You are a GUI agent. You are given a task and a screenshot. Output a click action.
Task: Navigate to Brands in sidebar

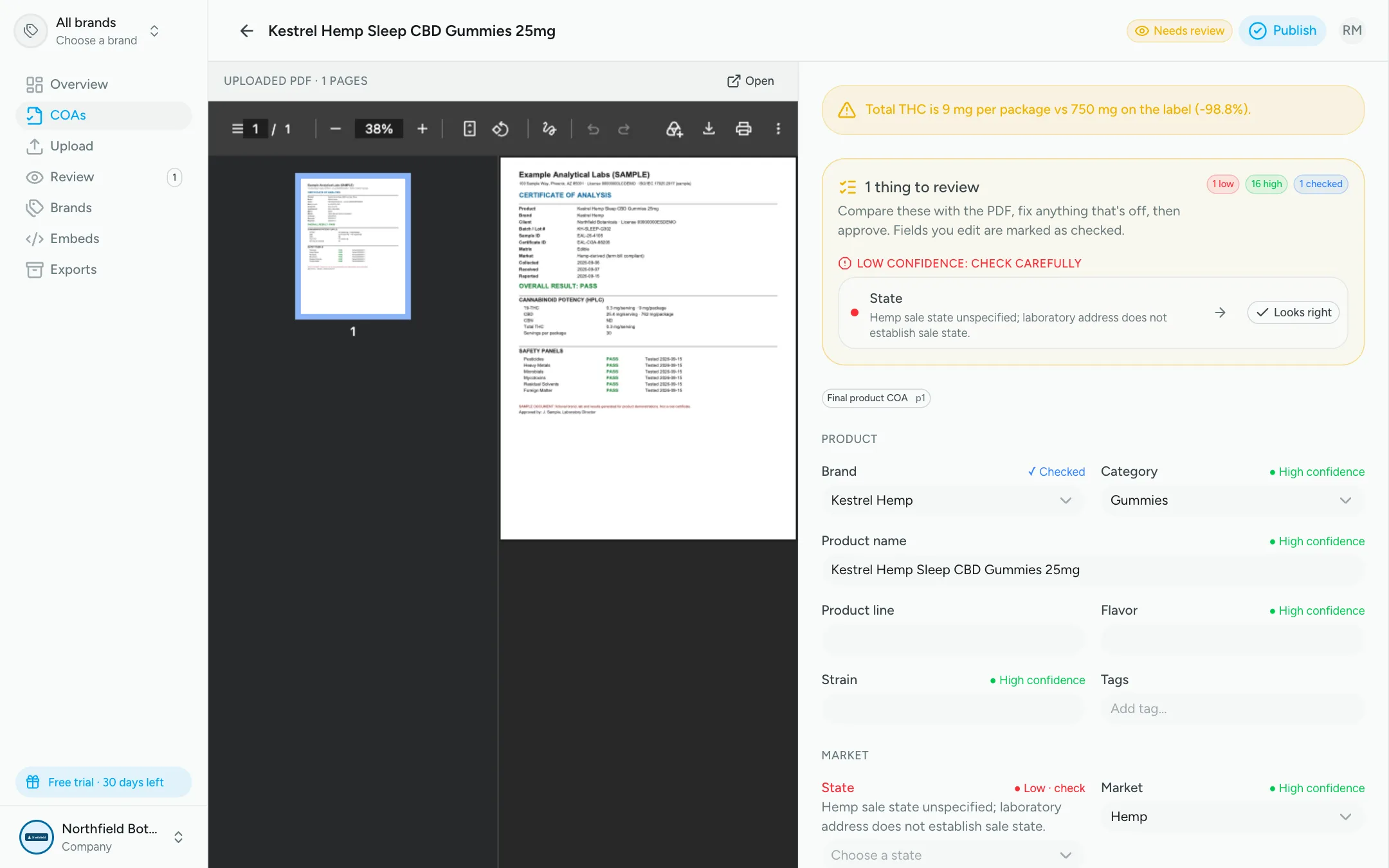103,208
